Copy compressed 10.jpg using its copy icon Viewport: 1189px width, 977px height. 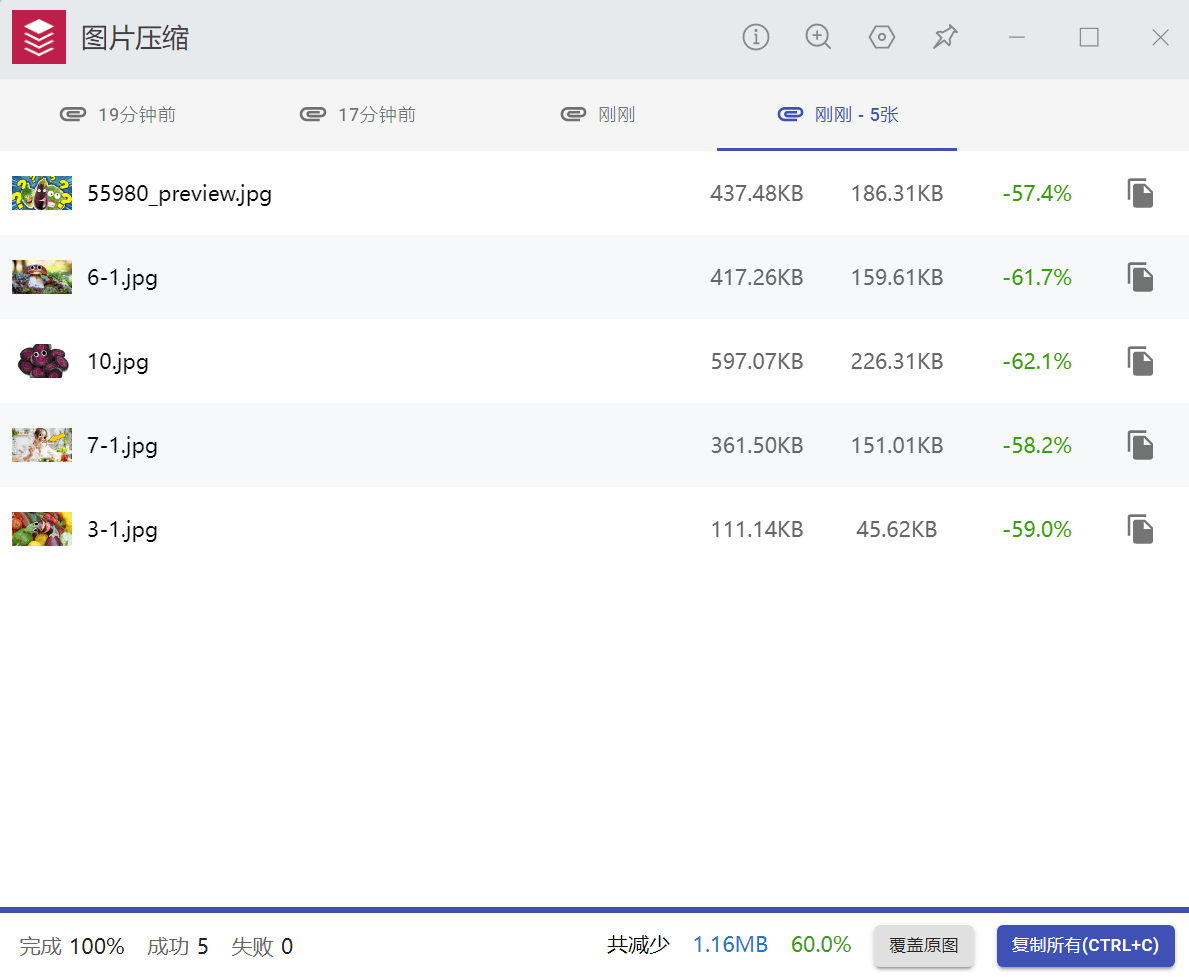click(1140, 361)
